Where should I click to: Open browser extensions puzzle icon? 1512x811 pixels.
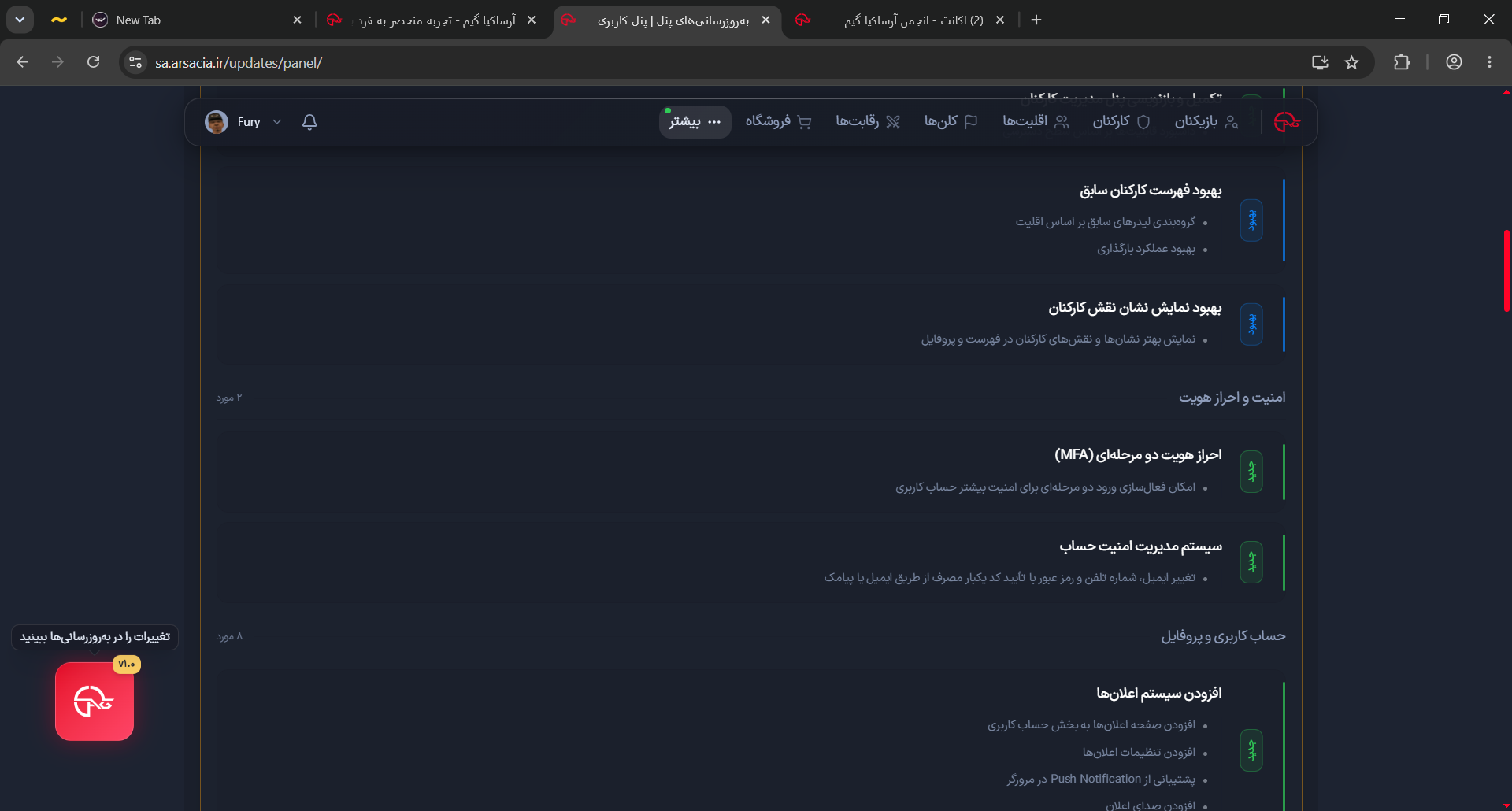[1402, 62]
